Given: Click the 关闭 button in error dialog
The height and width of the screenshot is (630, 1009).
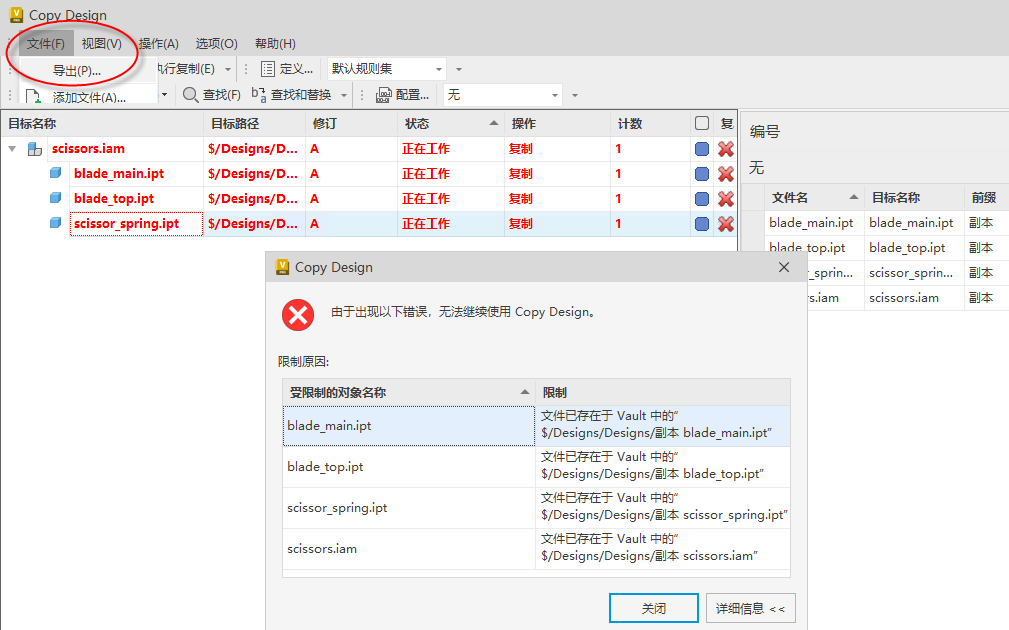Looking at the screenshot, I should pos(654,608).
